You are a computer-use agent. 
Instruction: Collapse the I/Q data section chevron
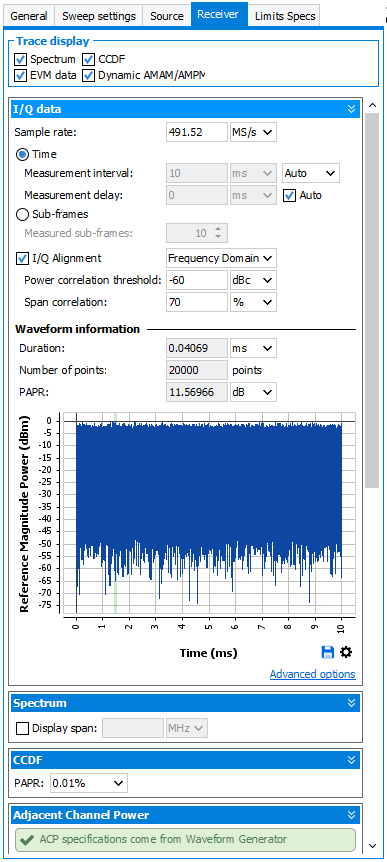click(x=352, y=109)
